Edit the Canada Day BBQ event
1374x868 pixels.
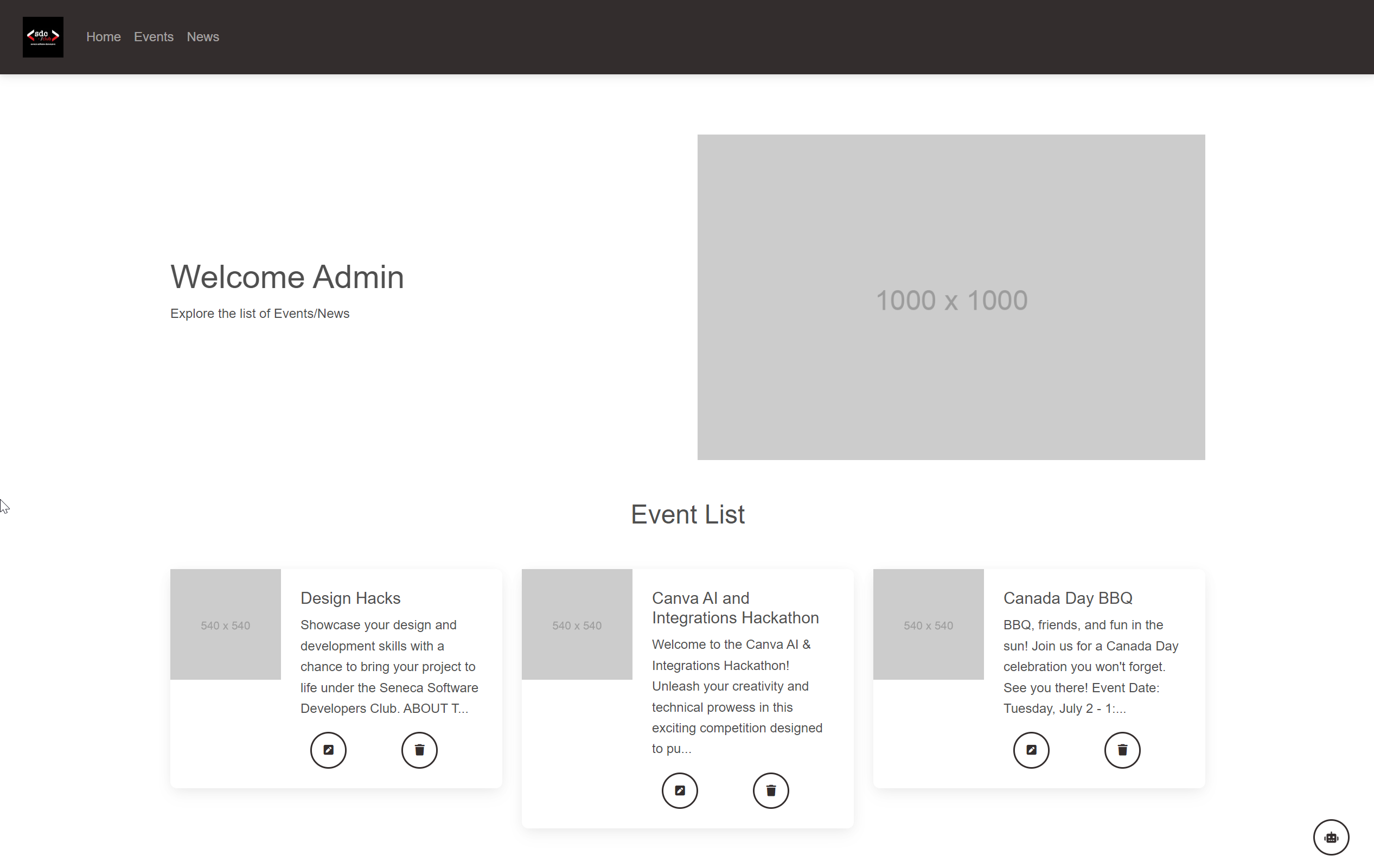click(1031, 750)
